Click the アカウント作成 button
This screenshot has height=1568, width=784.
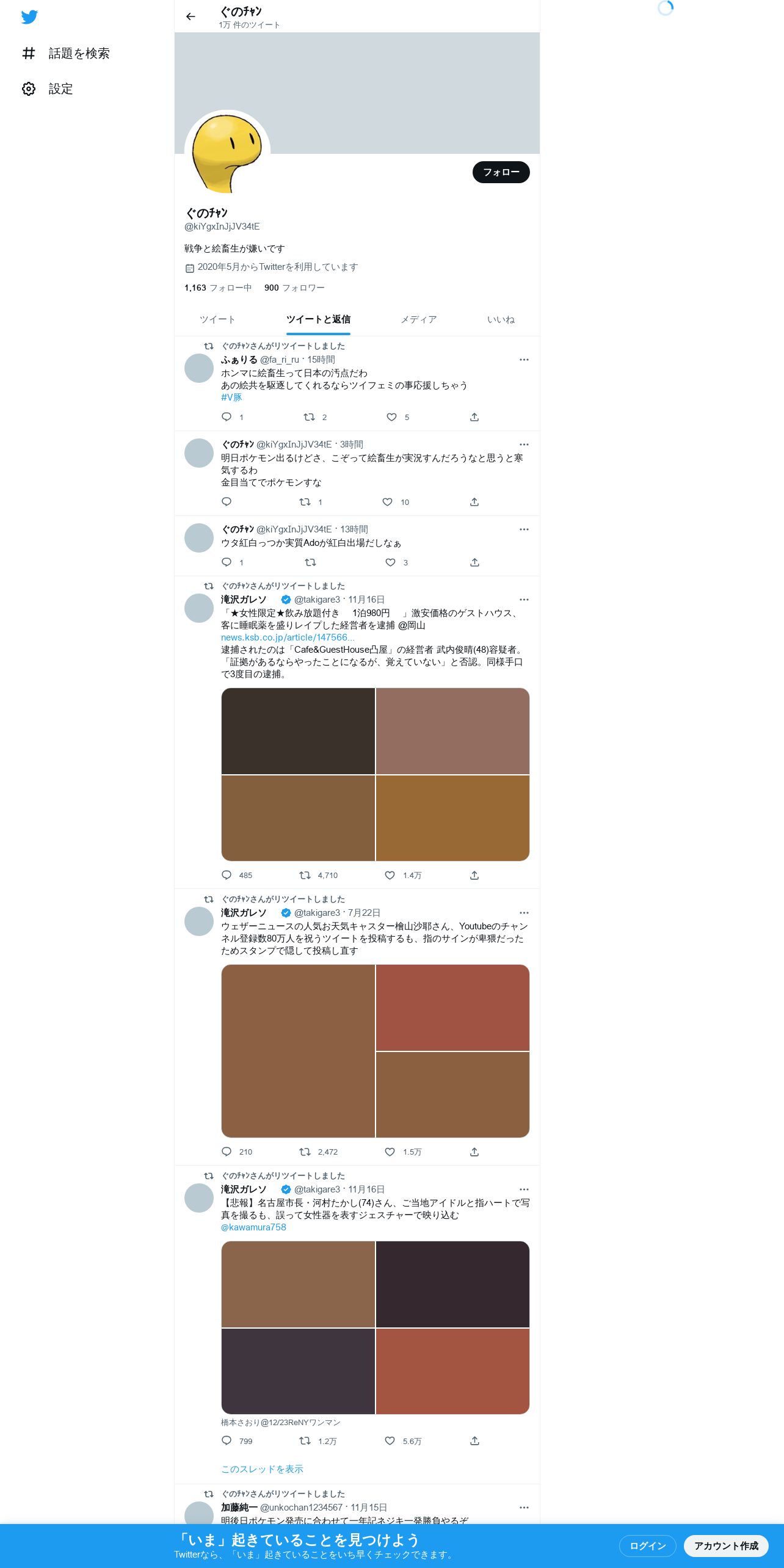pos(726,1546)
